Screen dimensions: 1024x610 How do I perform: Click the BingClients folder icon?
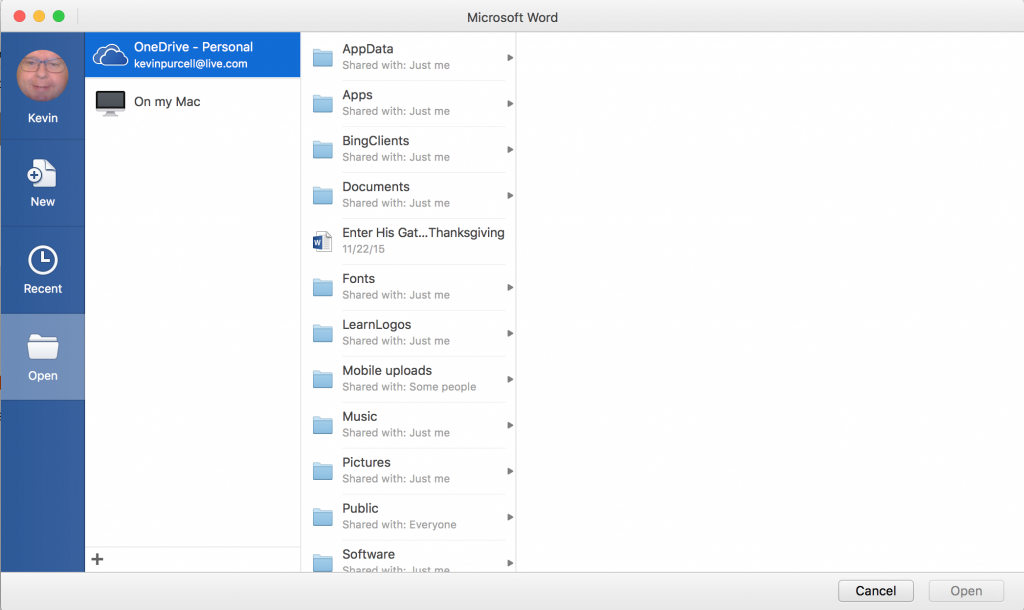pos(323,150)
